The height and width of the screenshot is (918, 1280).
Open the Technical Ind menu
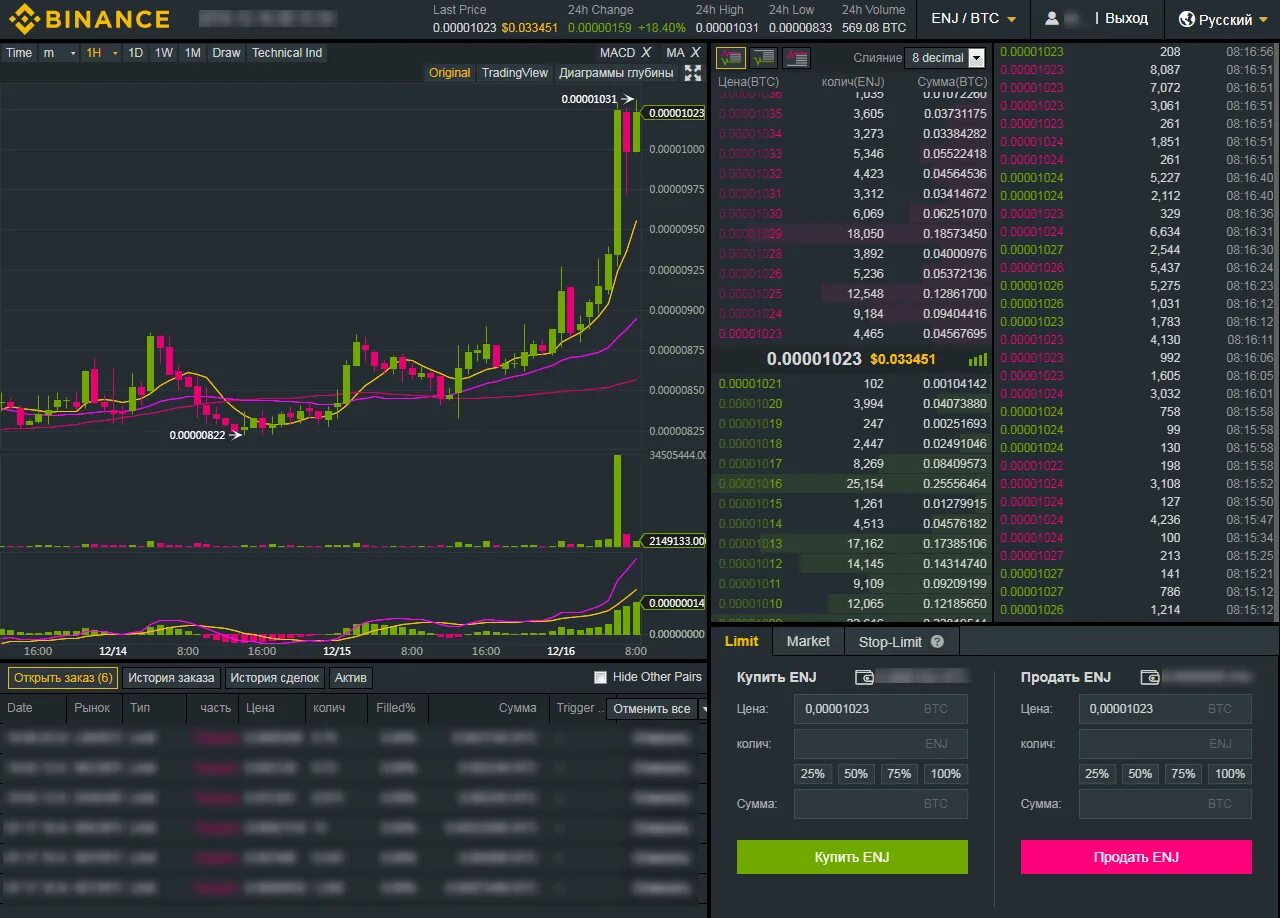[287, 53]
